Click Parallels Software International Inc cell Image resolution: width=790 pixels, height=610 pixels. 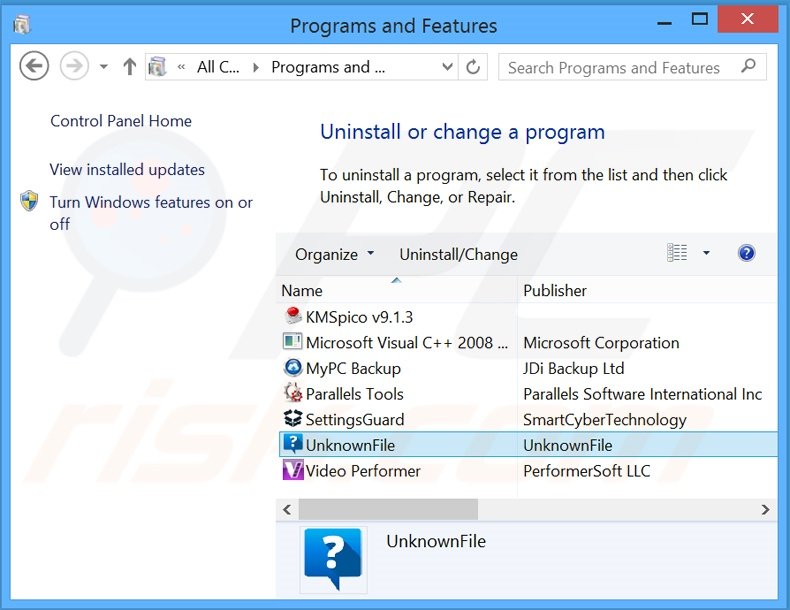(x=642, y=394)
